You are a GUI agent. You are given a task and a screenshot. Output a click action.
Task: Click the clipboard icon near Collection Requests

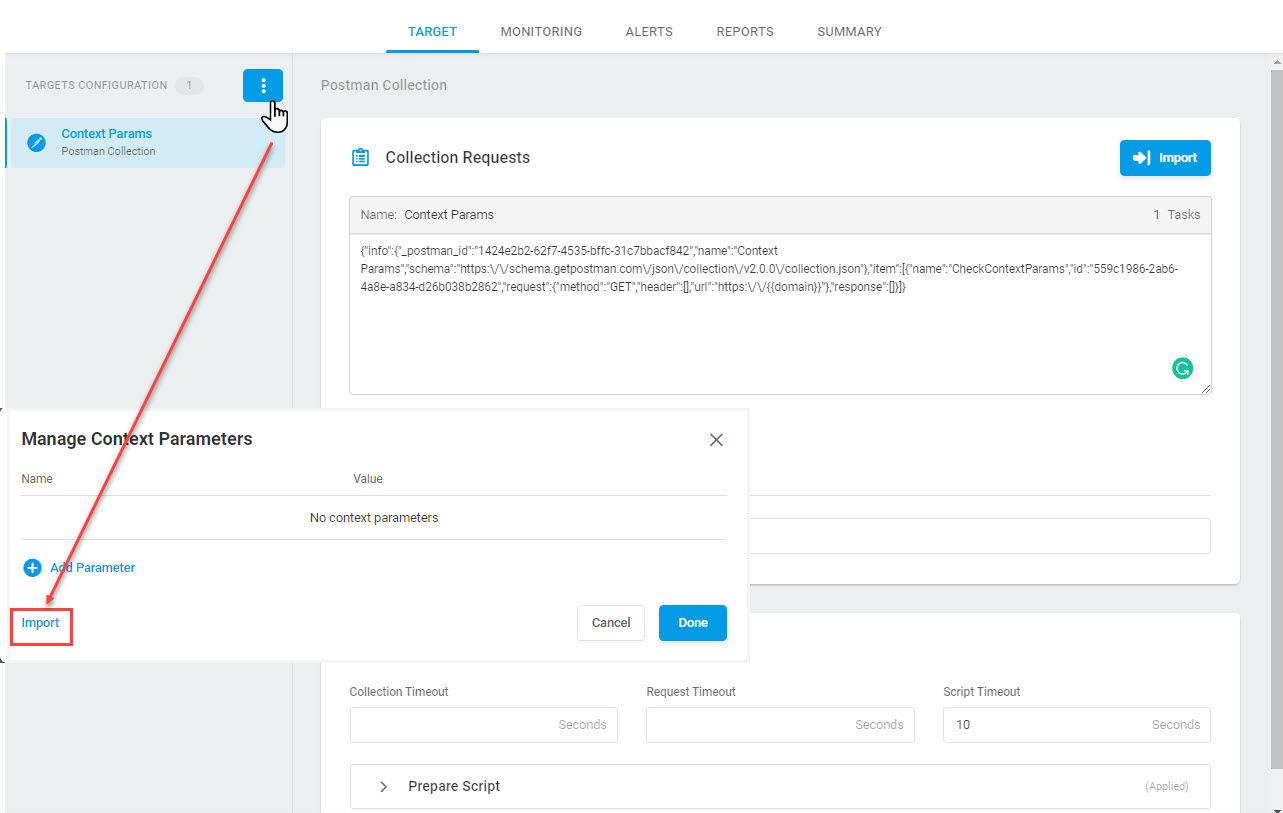pyautogui.click(x=360, y=158)
